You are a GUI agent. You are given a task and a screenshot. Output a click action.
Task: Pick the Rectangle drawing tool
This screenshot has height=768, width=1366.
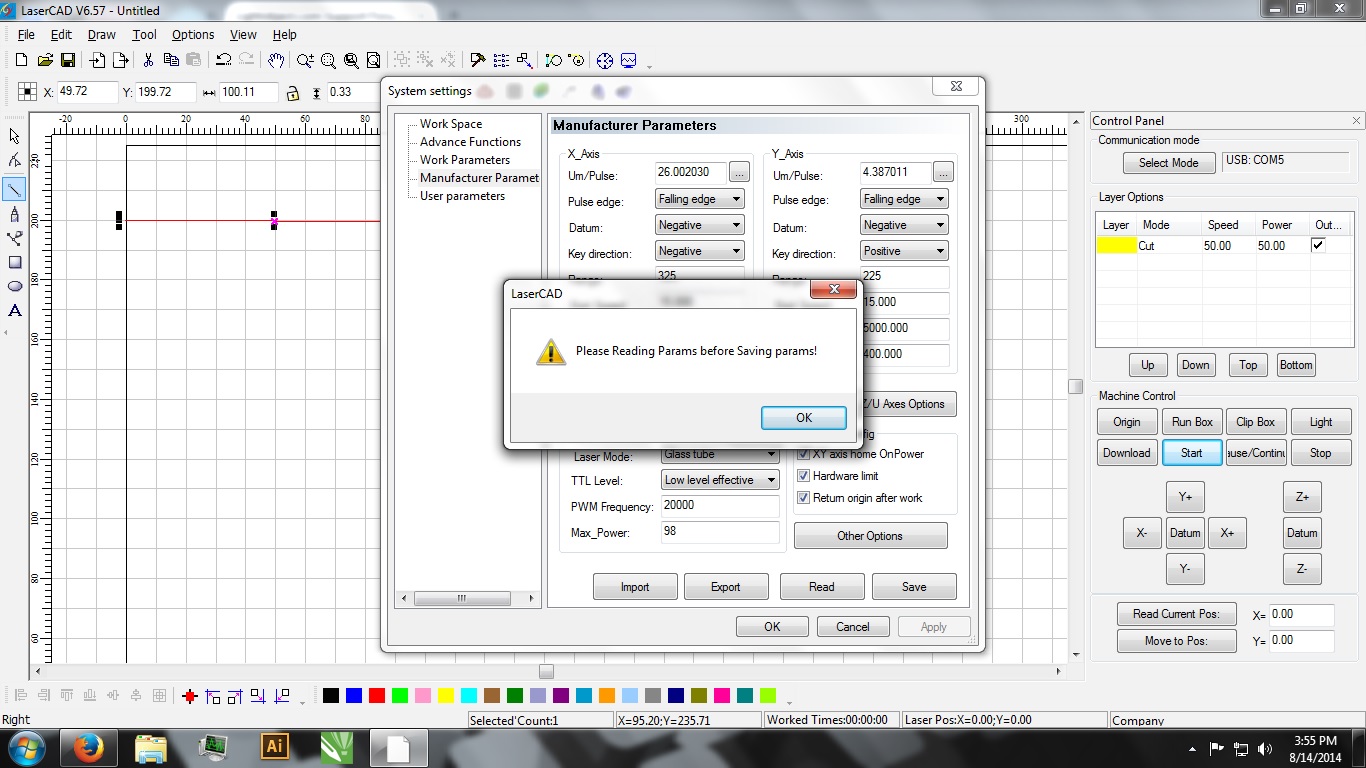coord(14,262)
